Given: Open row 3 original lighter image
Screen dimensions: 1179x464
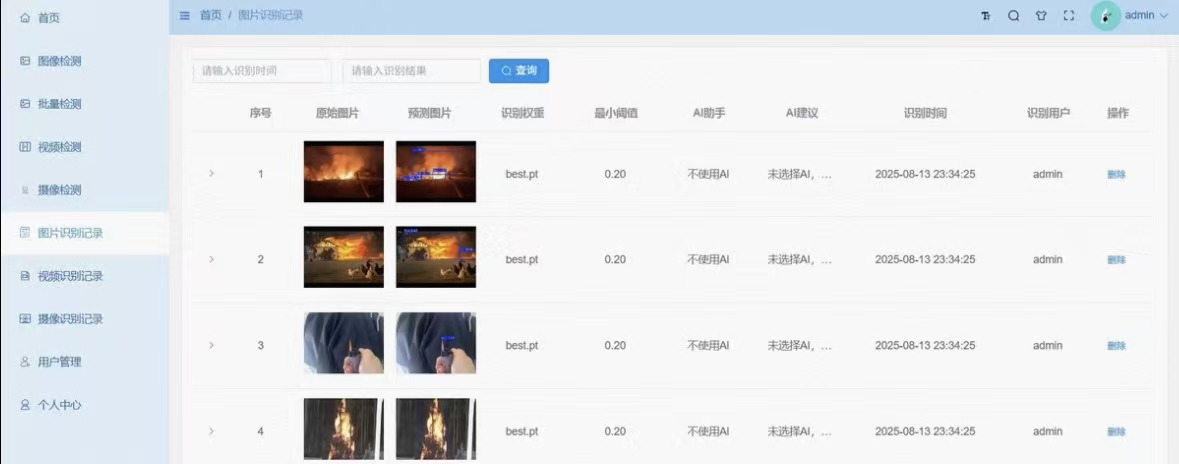Looking at the screenshot, I should 344,343.
